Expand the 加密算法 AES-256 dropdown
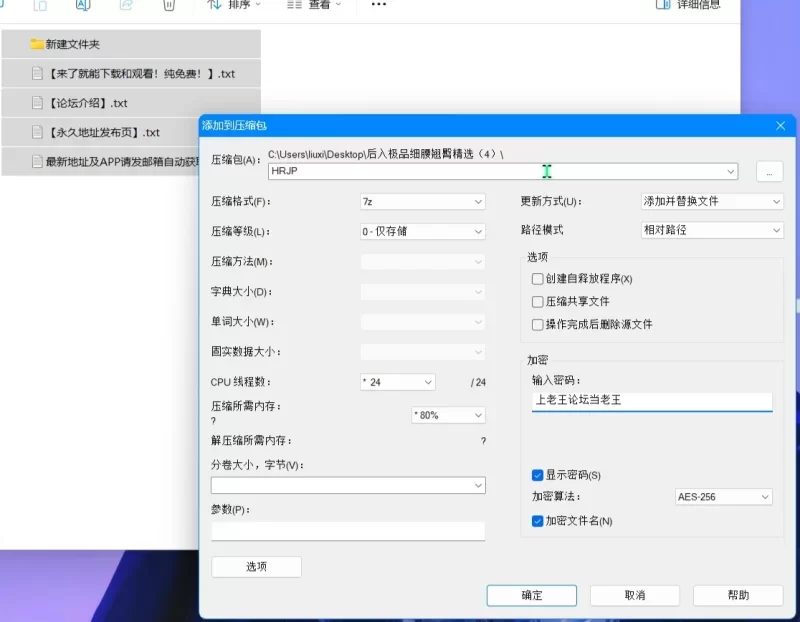The height and width of the screenshot is (622, 800). [x=724, y=497]
